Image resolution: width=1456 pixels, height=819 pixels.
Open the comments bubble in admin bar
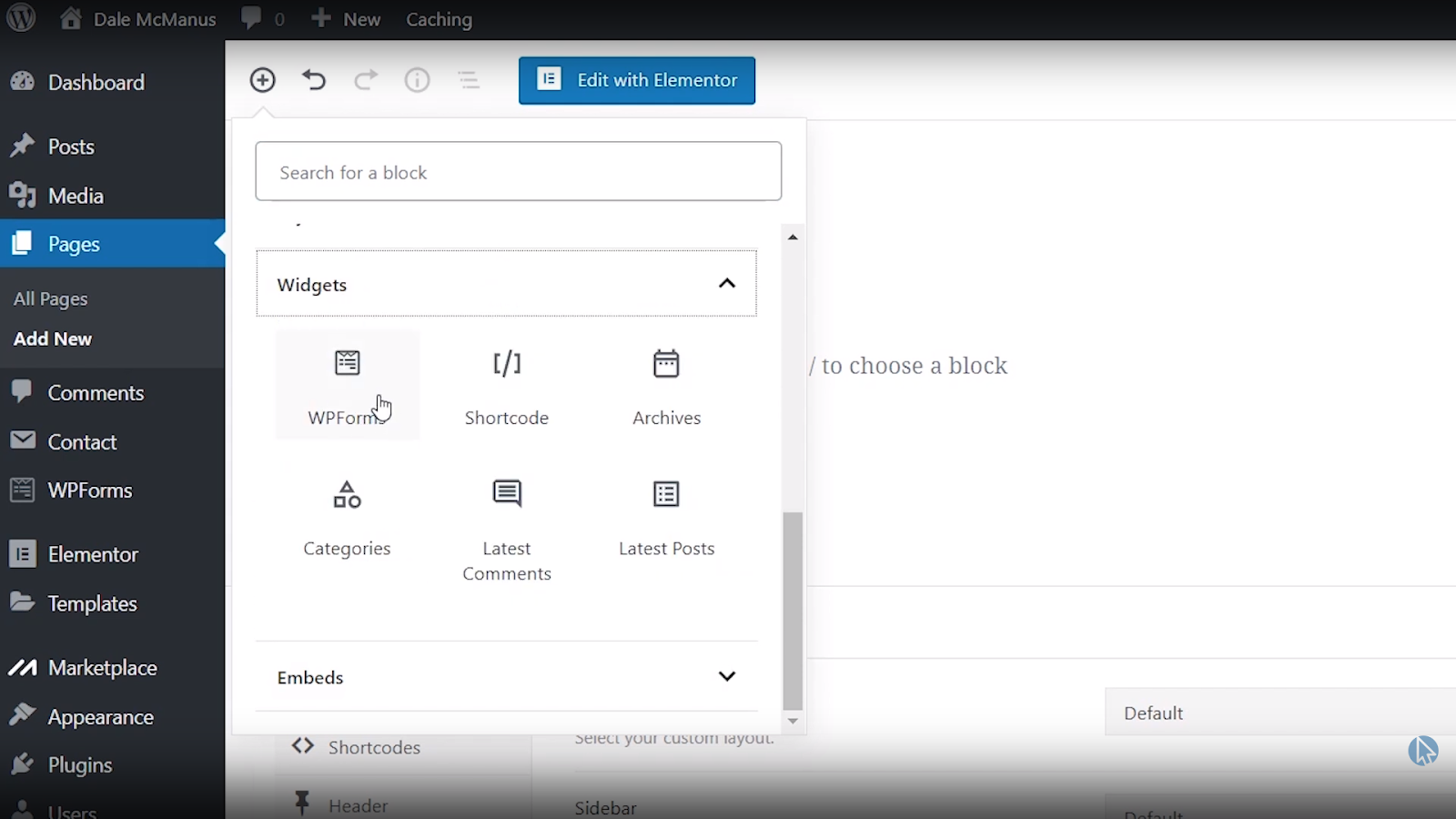[262, 19]
